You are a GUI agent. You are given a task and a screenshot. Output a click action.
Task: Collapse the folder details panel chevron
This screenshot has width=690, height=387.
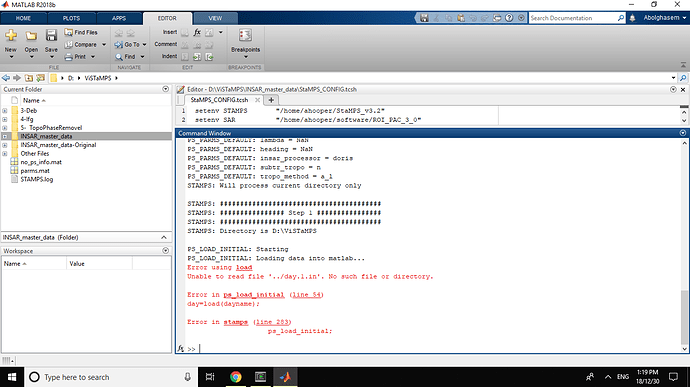click(x=164, y=237)
